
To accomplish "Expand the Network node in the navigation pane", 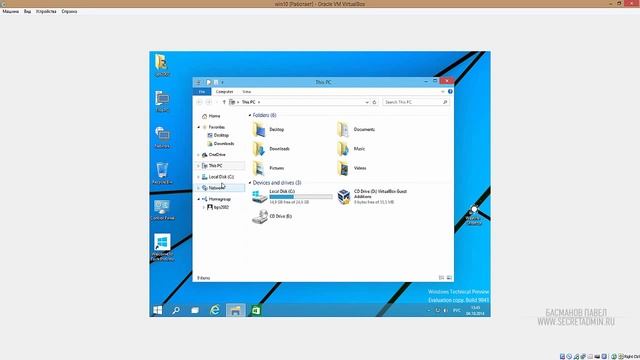I will coord(199,188).
